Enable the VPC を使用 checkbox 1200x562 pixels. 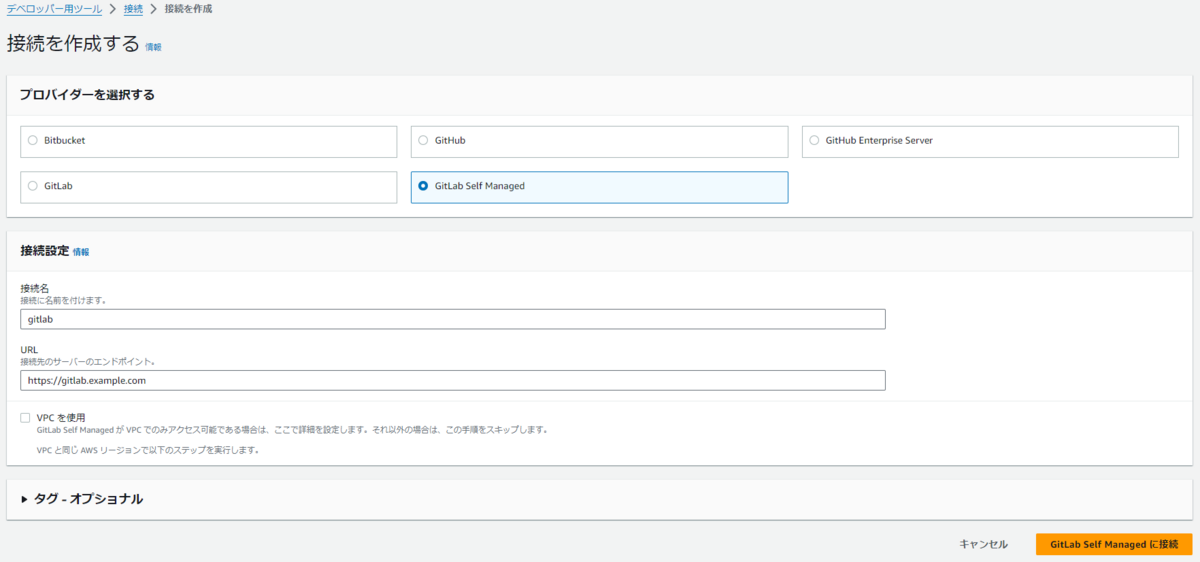click(25, 417)
